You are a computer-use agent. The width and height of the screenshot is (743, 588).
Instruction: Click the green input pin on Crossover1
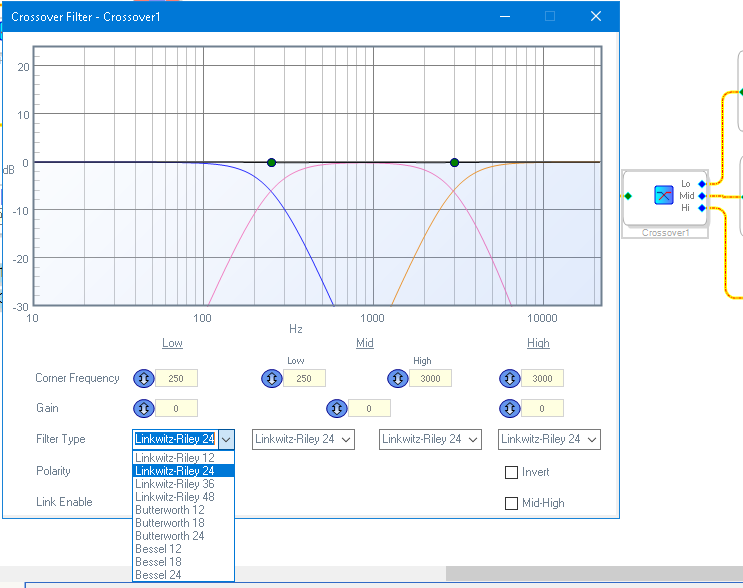pyautogui.click(x=628, y=196)
